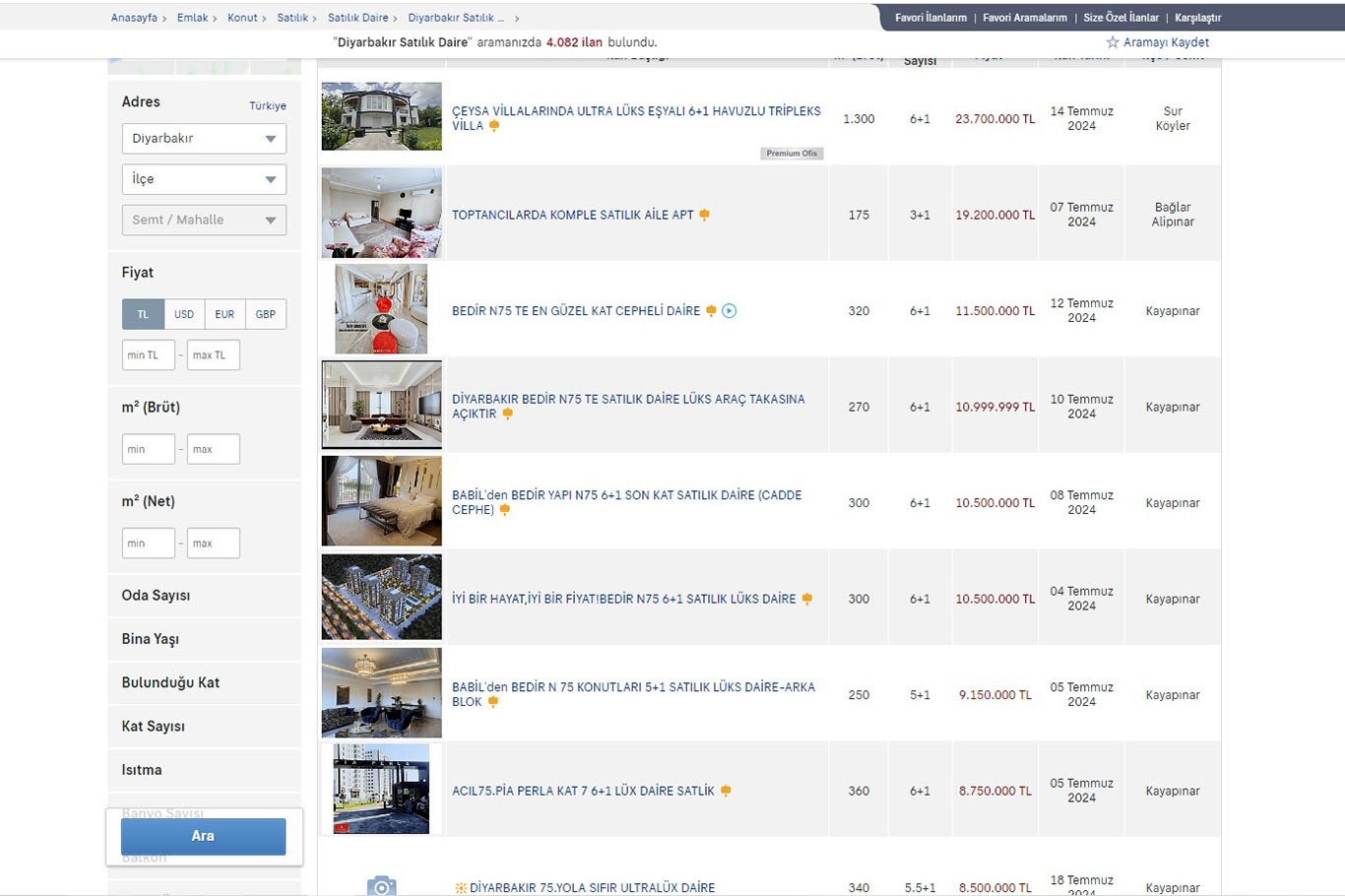Open the İlçe district dropdown
Image resolution: width=1345 pixels, height=896 pixels.
point(204,179)
